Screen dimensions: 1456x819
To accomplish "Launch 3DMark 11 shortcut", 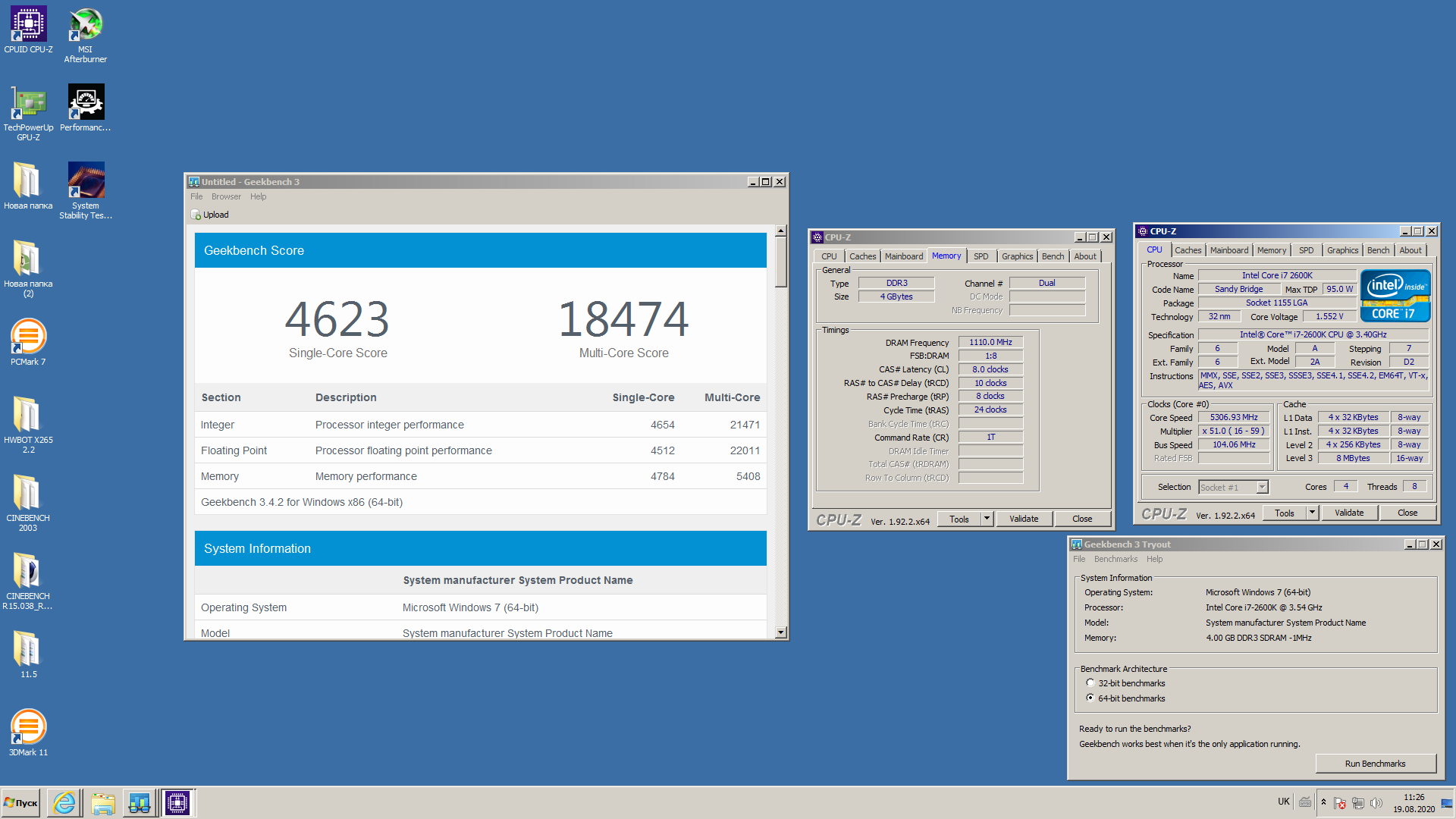I will (28, 733).
